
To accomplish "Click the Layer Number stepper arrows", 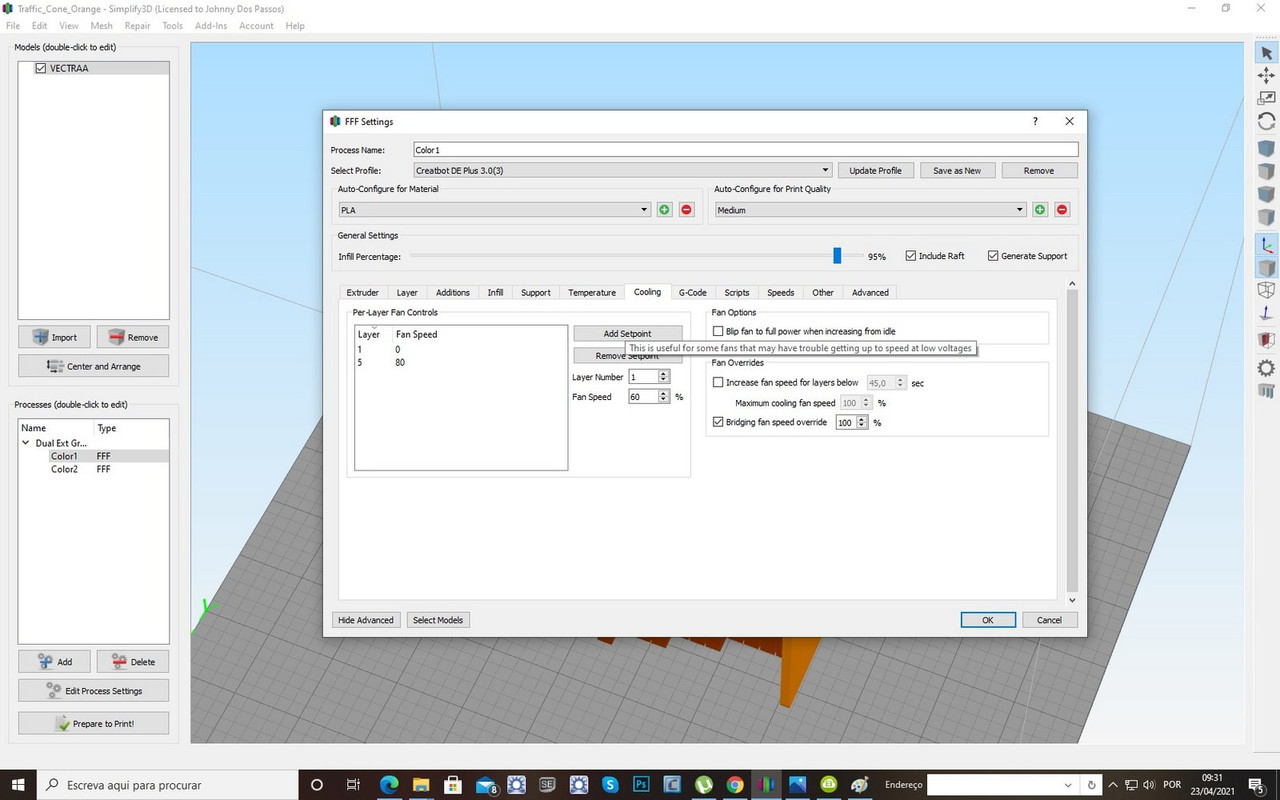I will tap(664, 377).
